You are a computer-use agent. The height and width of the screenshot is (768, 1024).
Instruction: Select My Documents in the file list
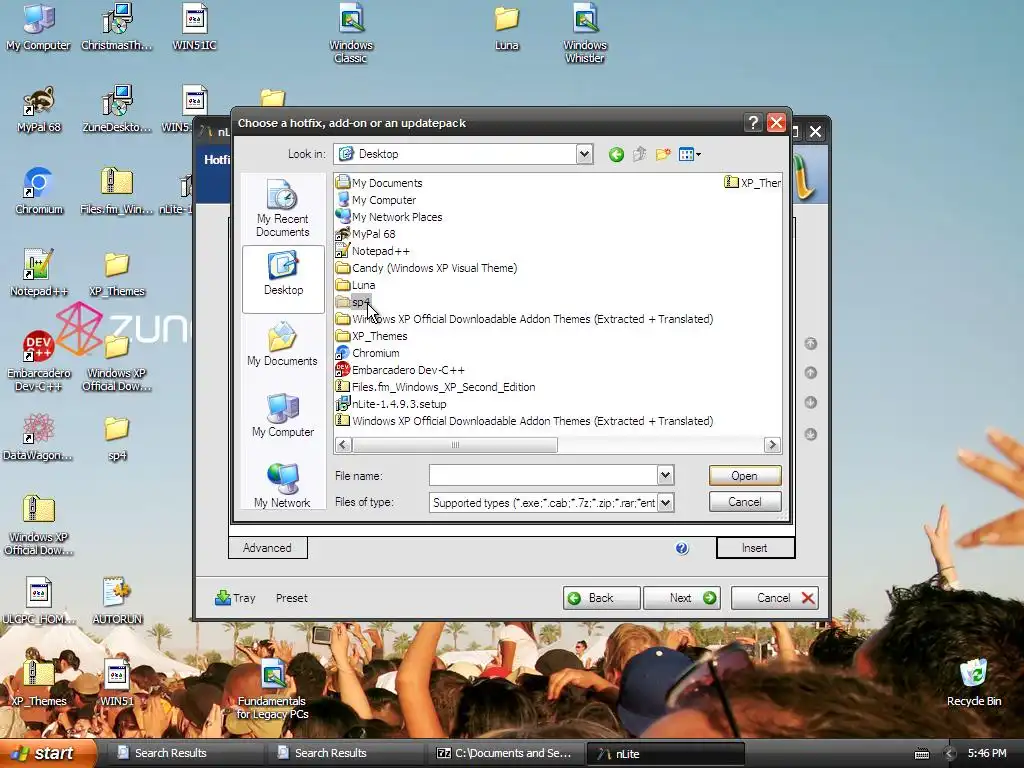click(379, 183)
